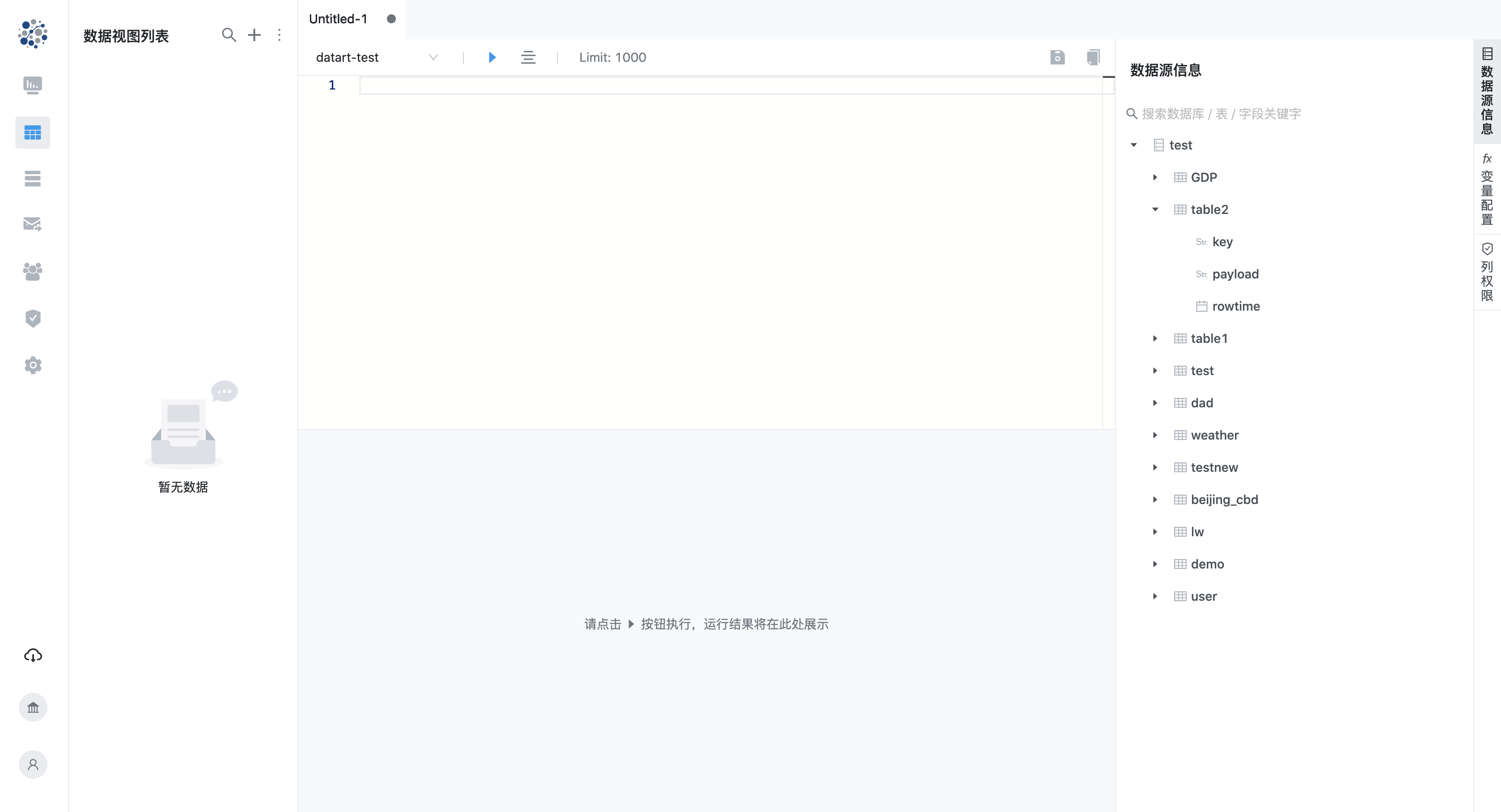The width and height of the screenshot is (1501, 812).
Task: Open the permissions shield sidebar icon
Action: tap(33, 318)
